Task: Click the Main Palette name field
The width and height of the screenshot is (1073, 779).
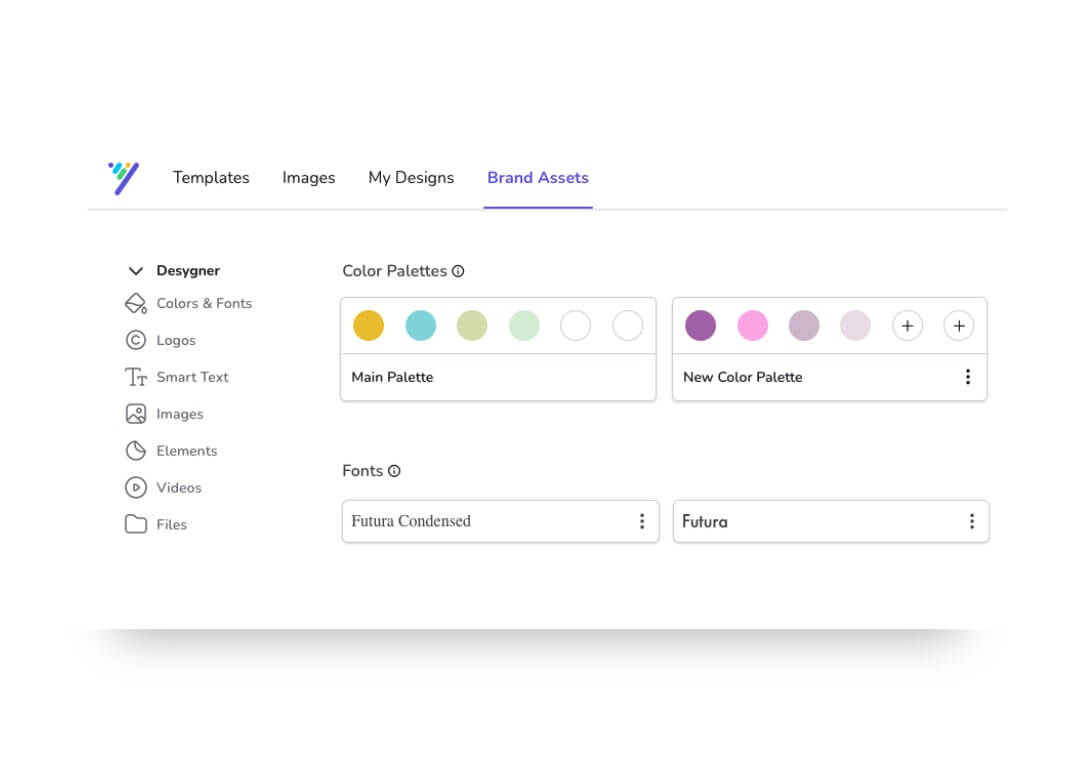Action: click(392, 377)
